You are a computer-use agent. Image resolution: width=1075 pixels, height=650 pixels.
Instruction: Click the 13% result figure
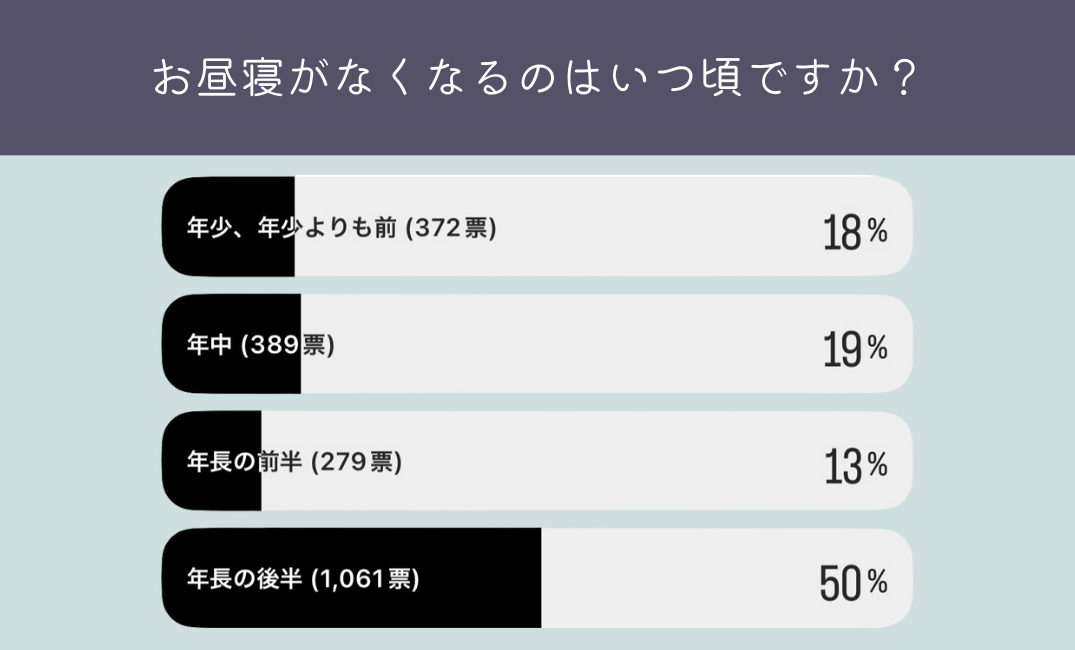coord(855,466)
